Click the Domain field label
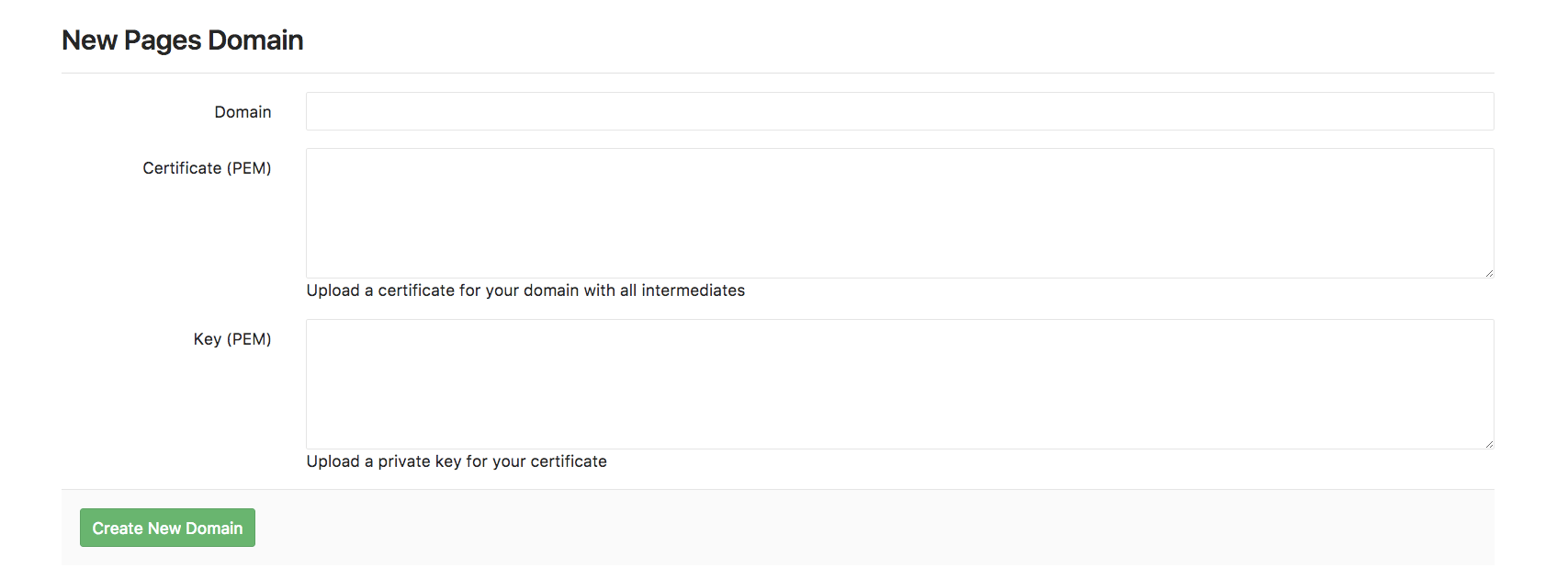The image size is (1568, 580). (243, 111)
